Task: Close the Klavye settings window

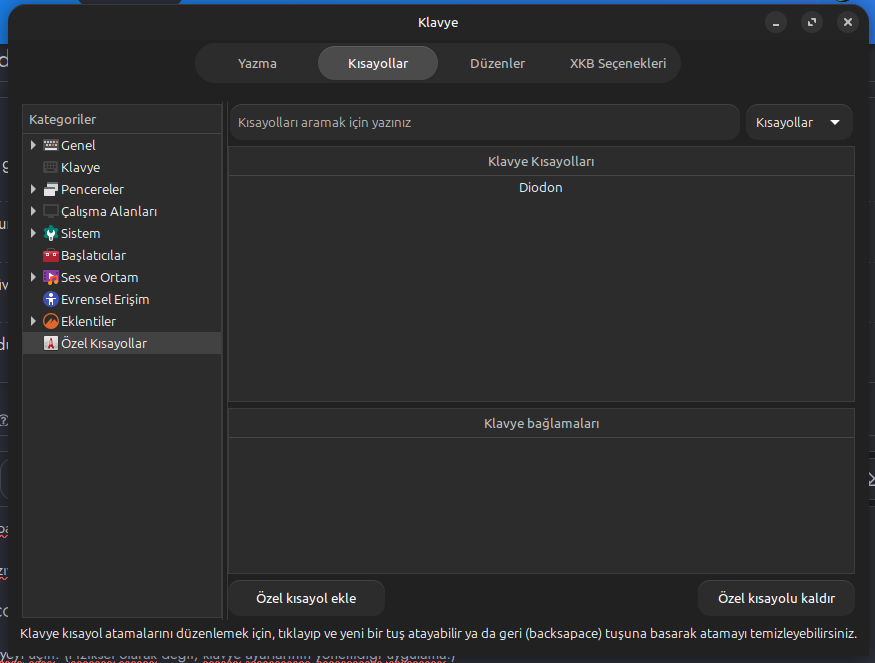Action: 848,22
